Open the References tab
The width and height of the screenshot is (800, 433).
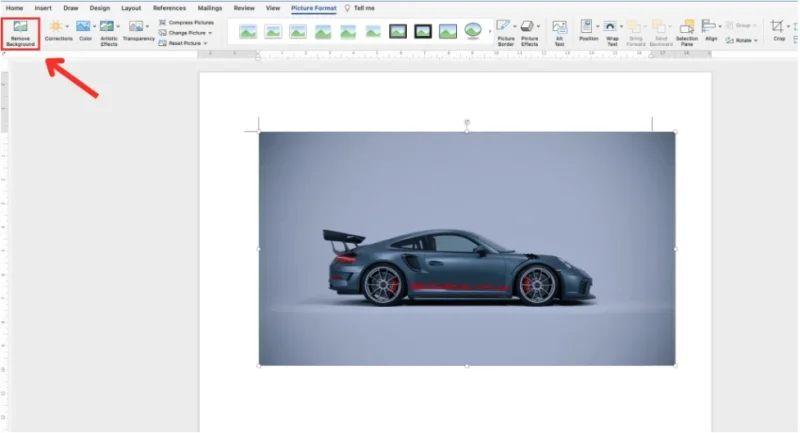coord(169,8)
